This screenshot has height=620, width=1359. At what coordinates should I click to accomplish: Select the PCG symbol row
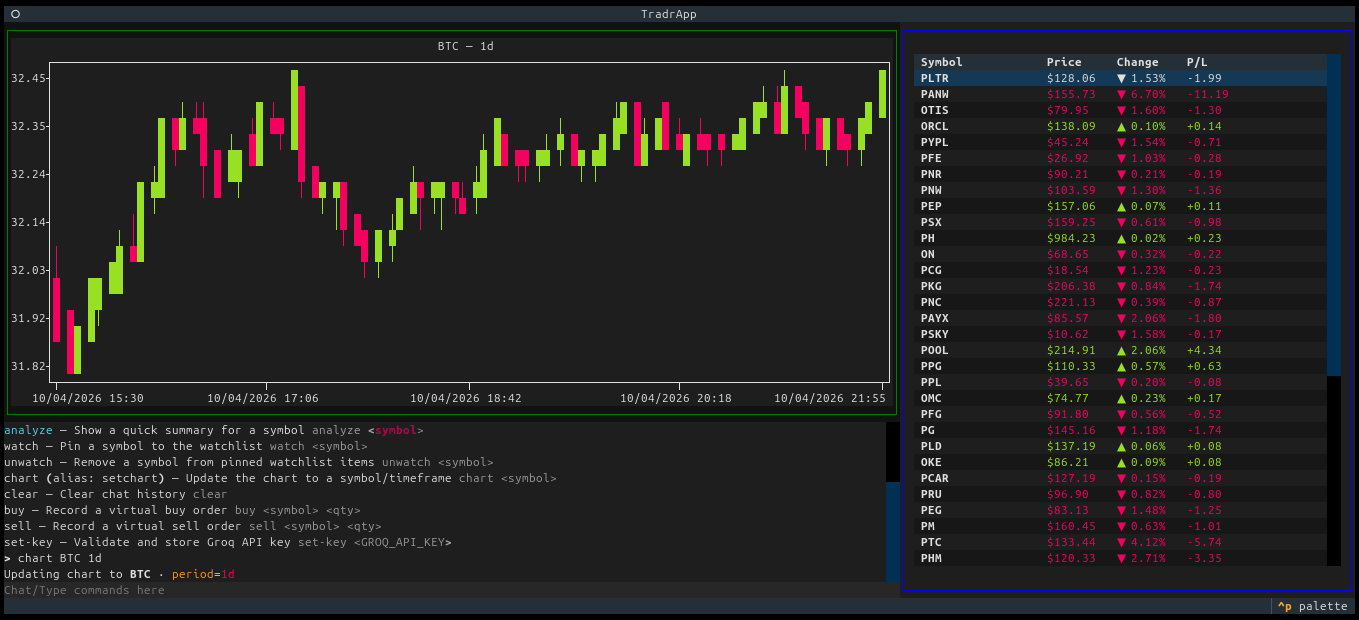pyautogui.click(x=1120, y=270)
